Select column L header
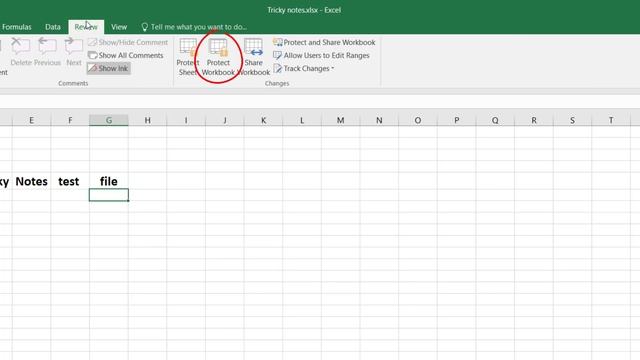Image resolution: width=640 pixels, height=360 pixels. tap(302, 120)
